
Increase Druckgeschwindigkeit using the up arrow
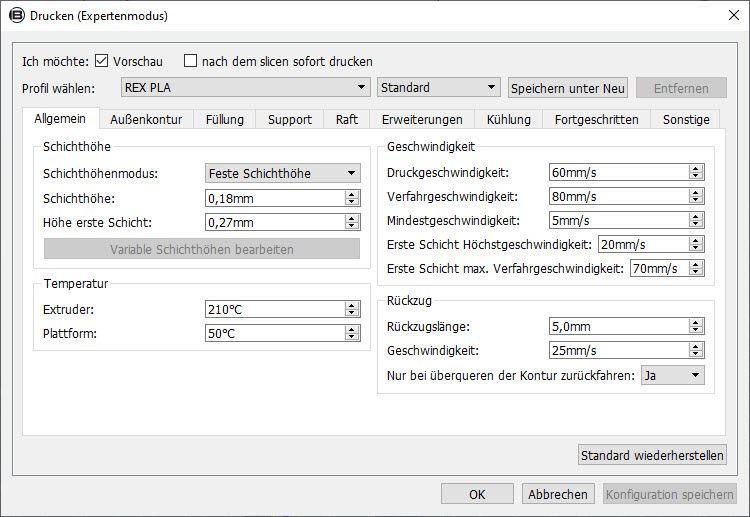click(x=696, y=169)
